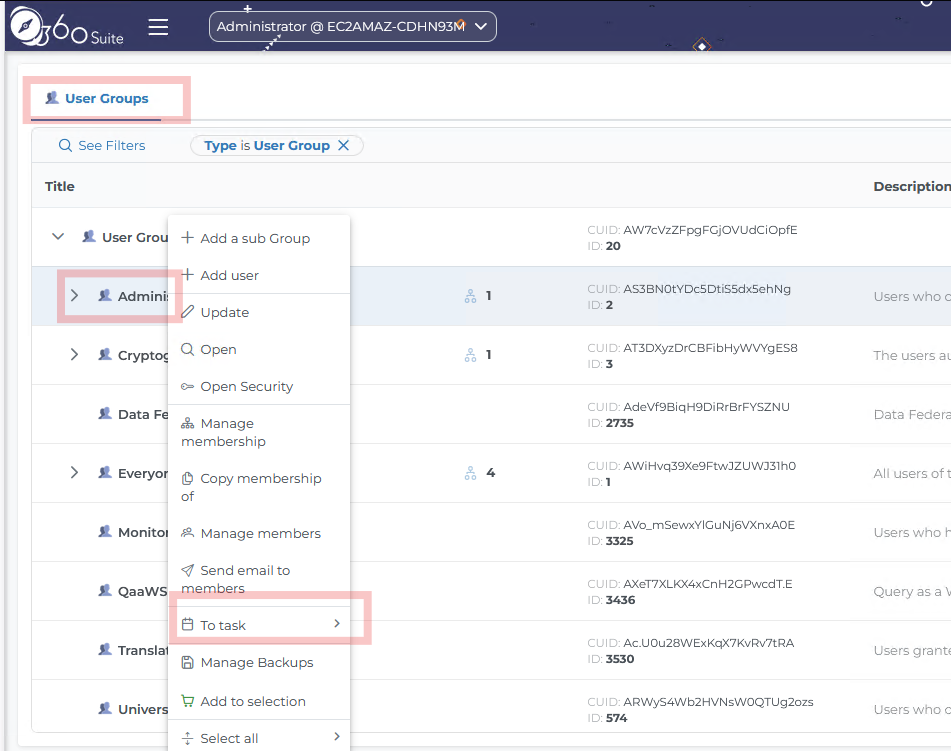Choose Copy membership of entry
Viewport: 951px width, 751px height.
pyautogui.click(x=259, y=487)
